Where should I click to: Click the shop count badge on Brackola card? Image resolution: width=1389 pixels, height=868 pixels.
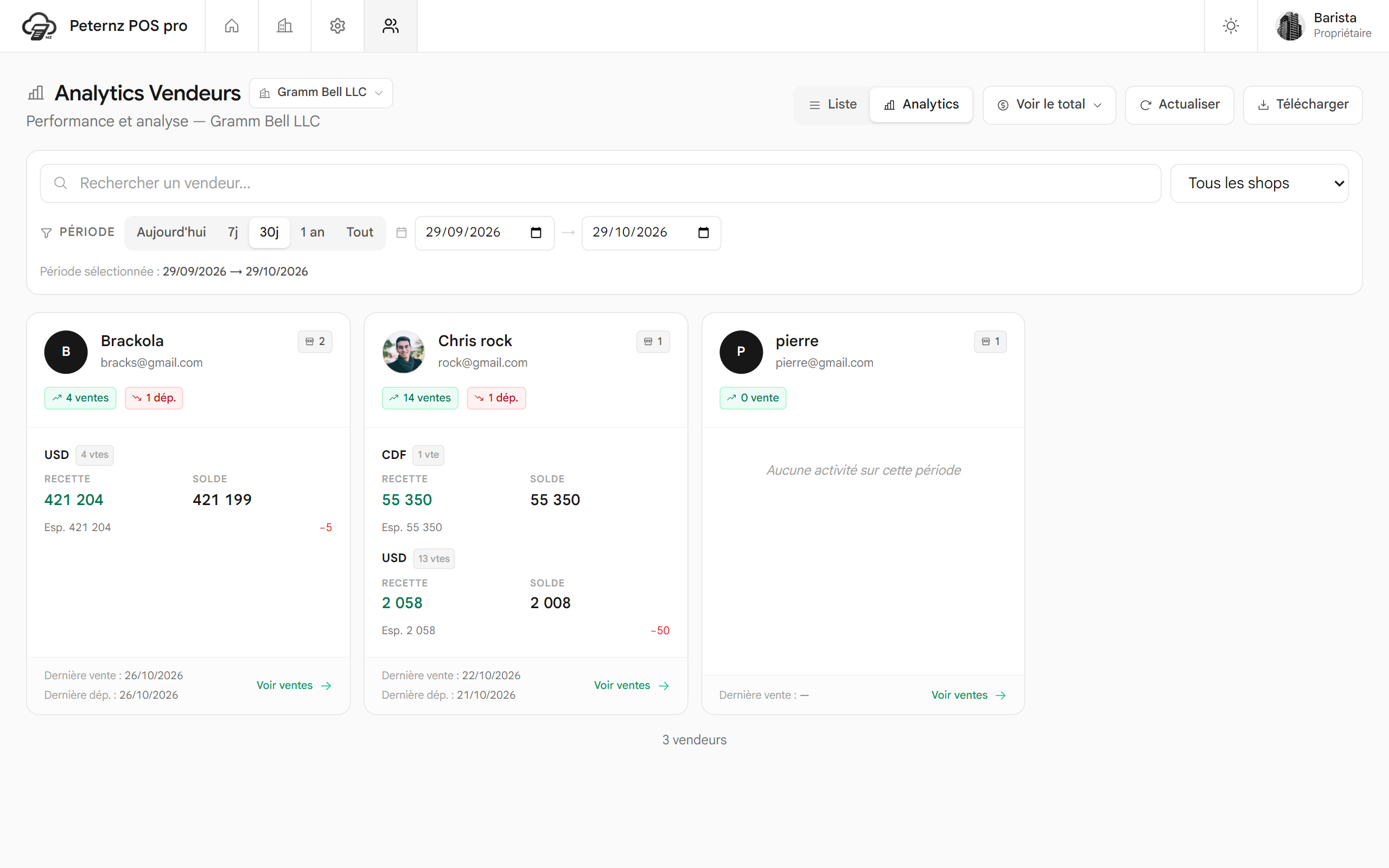pyautogui.click(x=315, y=342)
